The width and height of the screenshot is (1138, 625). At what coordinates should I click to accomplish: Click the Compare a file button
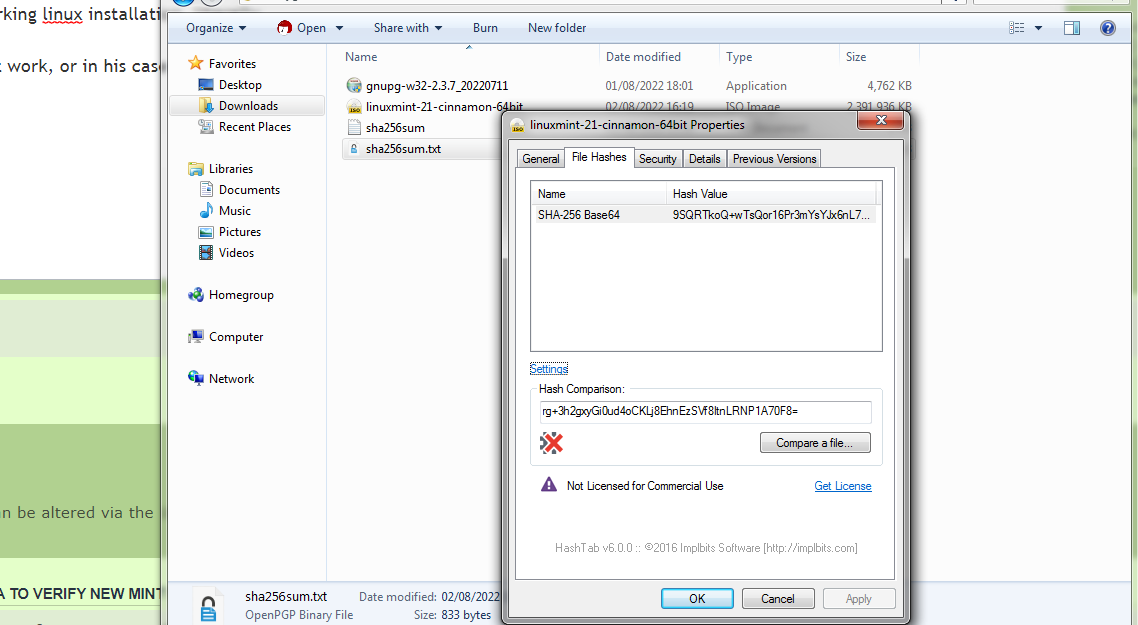814,443
